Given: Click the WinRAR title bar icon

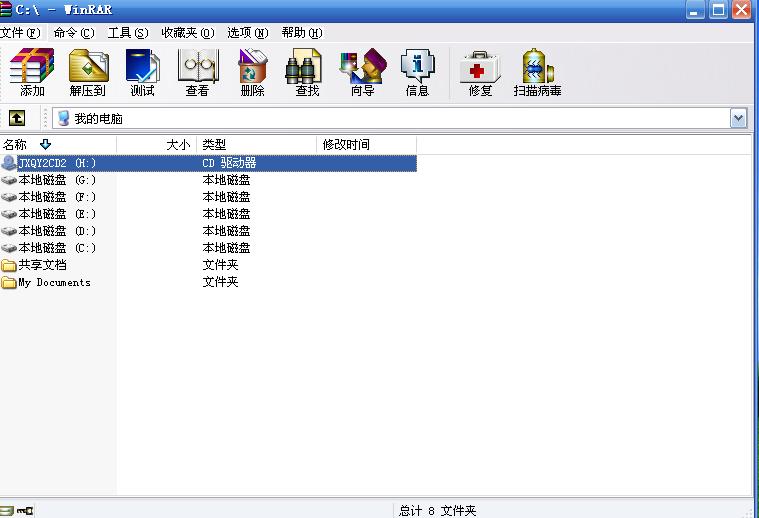Looking at the screenshot, I should (6, 9).
